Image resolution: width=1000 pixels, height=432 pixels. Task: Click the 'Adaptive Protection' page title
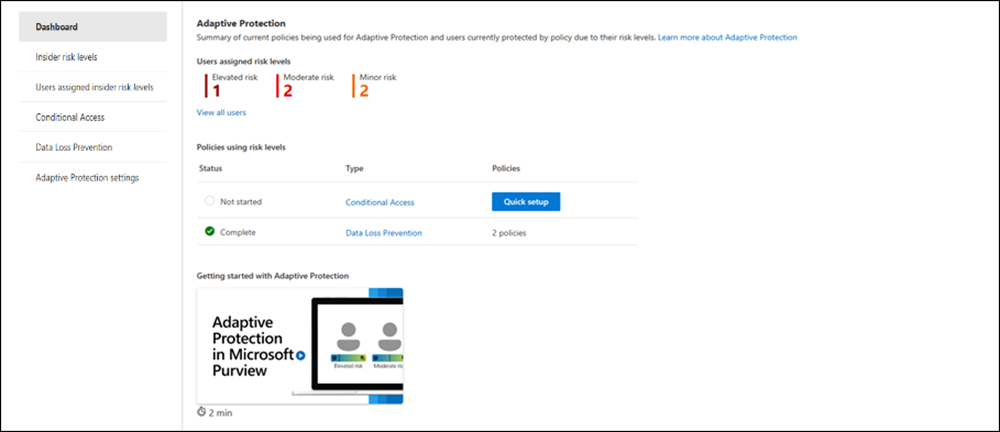tap(241, 23)
